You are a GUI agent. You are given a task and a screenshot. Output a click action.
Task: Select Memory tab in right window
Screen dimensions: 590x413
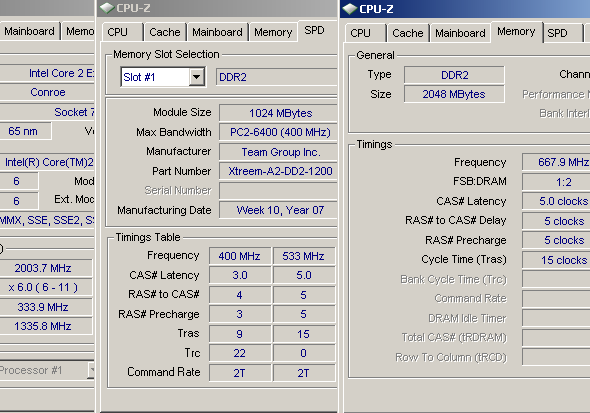coord(517,32)
